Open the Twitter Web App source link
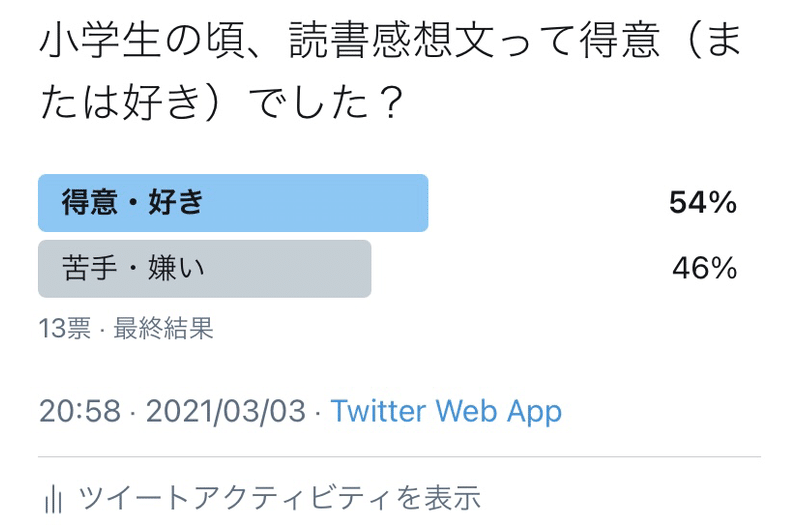Image resolution: width=800 pixels, height=525 pixels. [446, 411]
